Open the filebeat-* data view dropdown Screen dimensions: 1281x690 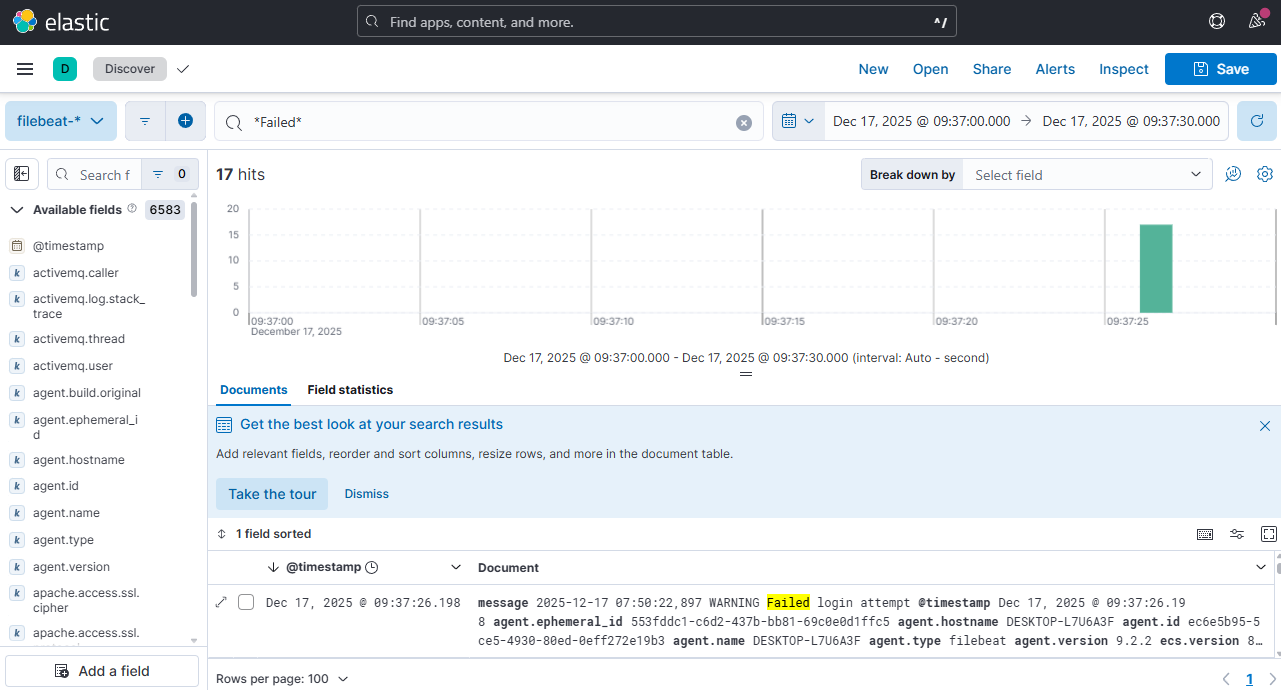click(61, 121)
